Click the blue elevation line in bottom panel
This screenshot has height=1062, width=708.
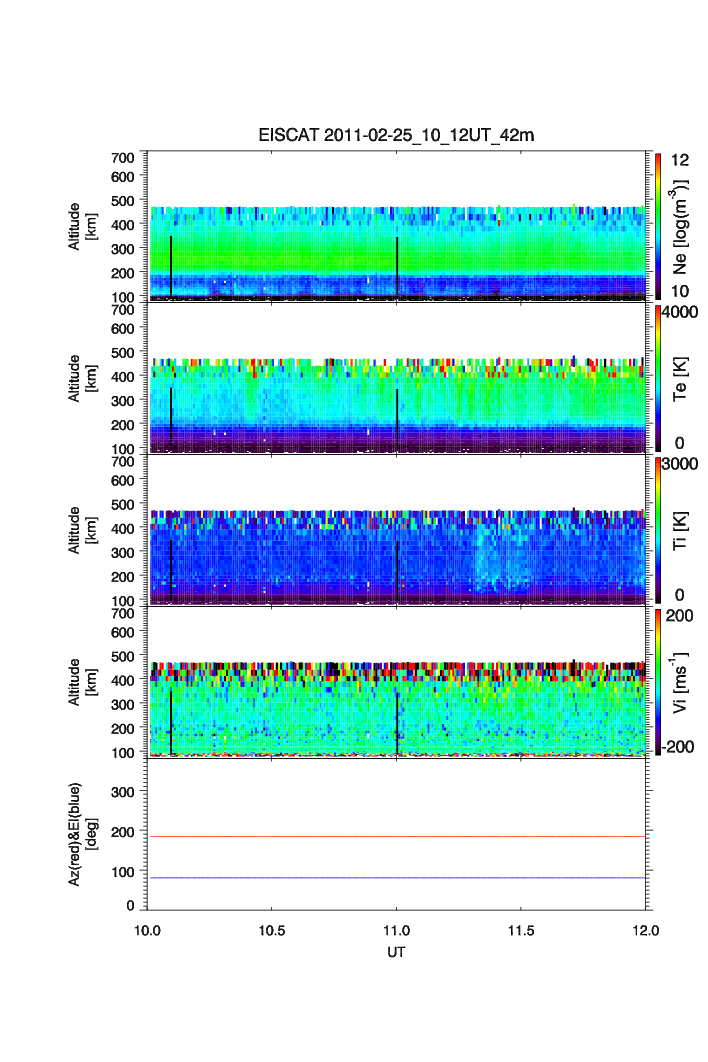pyautogui.click(x=396, y=878)
